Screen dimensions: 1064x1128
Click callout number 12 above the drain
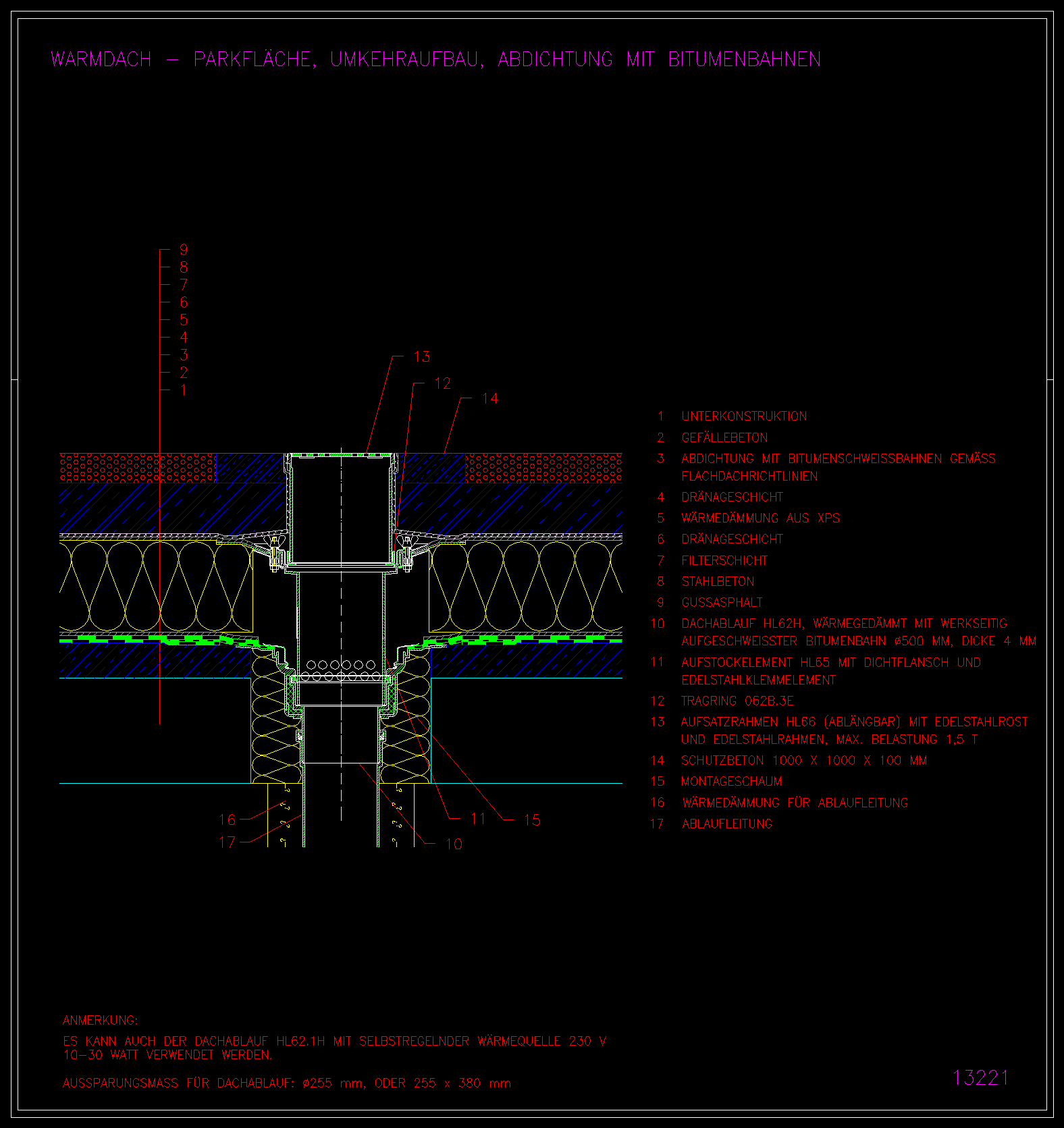click(x=442, y=383)
